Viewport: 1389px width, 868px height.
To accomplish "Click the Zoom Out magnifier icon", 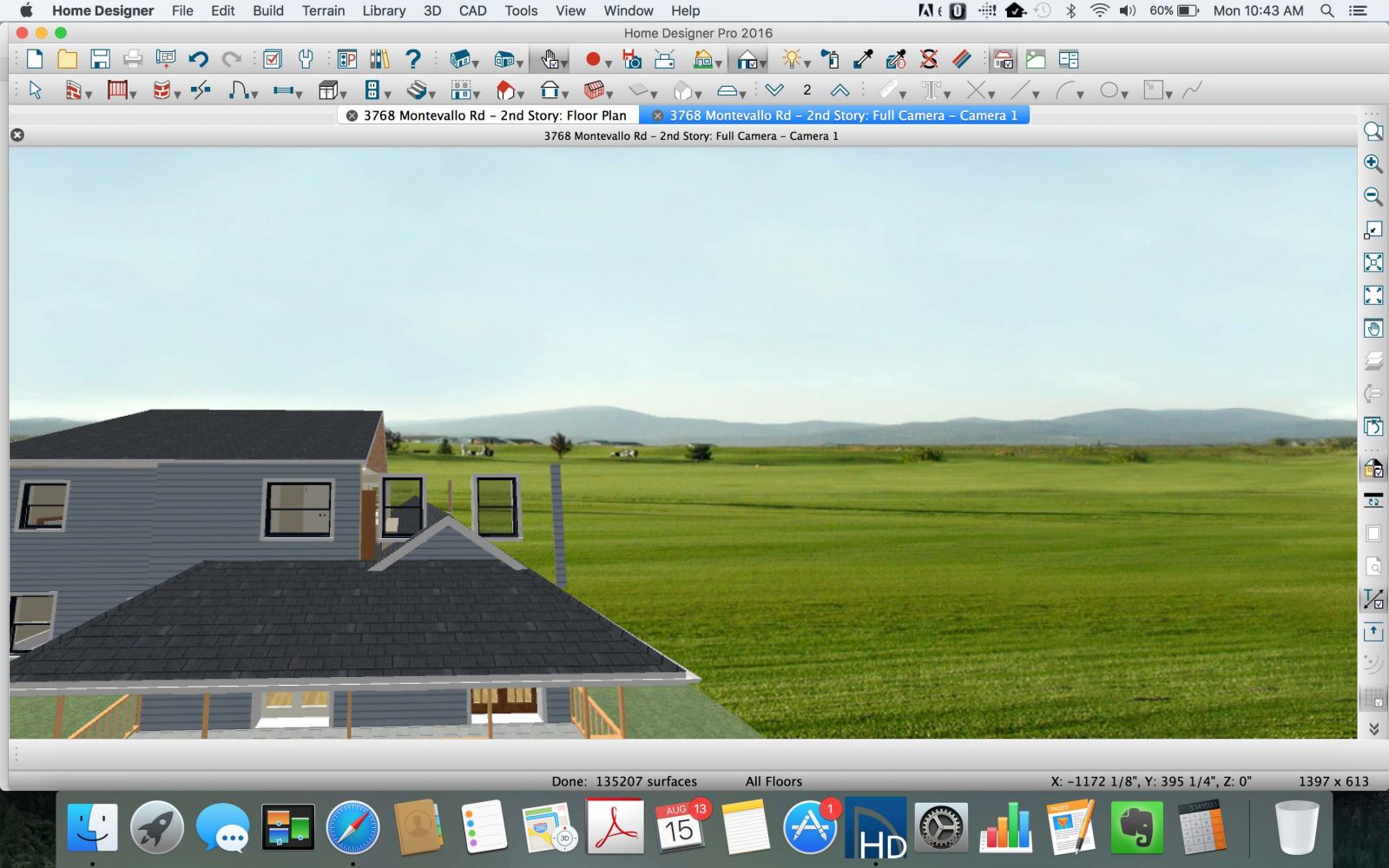I will pyautogui.click(x=1373, y=197).
